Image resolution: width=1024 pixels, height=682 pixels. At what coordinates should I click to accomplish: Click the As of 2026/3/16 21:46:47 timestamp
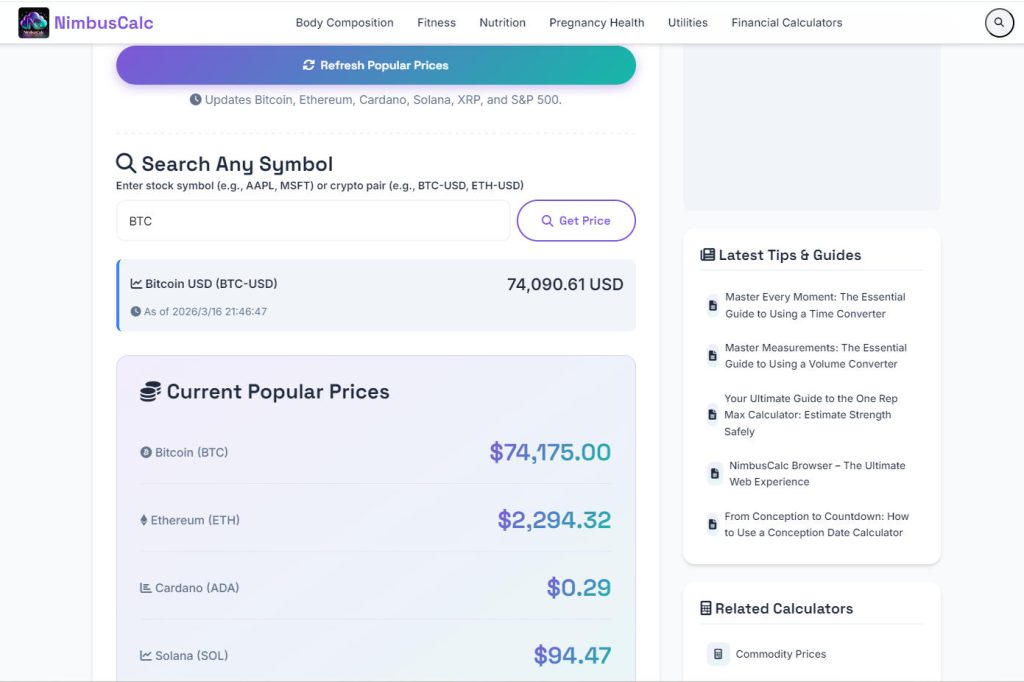tap(205, 312)
